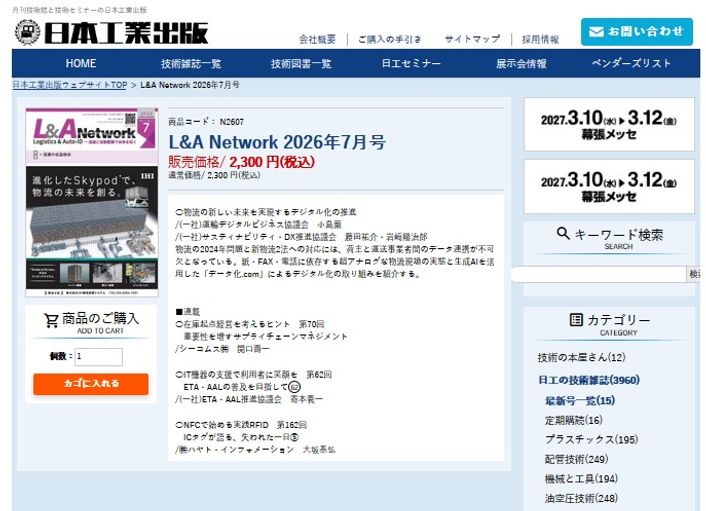Open 最新号一覧(15) category
This screenshot has width=706, height=511.
click(x=580, y=401)
